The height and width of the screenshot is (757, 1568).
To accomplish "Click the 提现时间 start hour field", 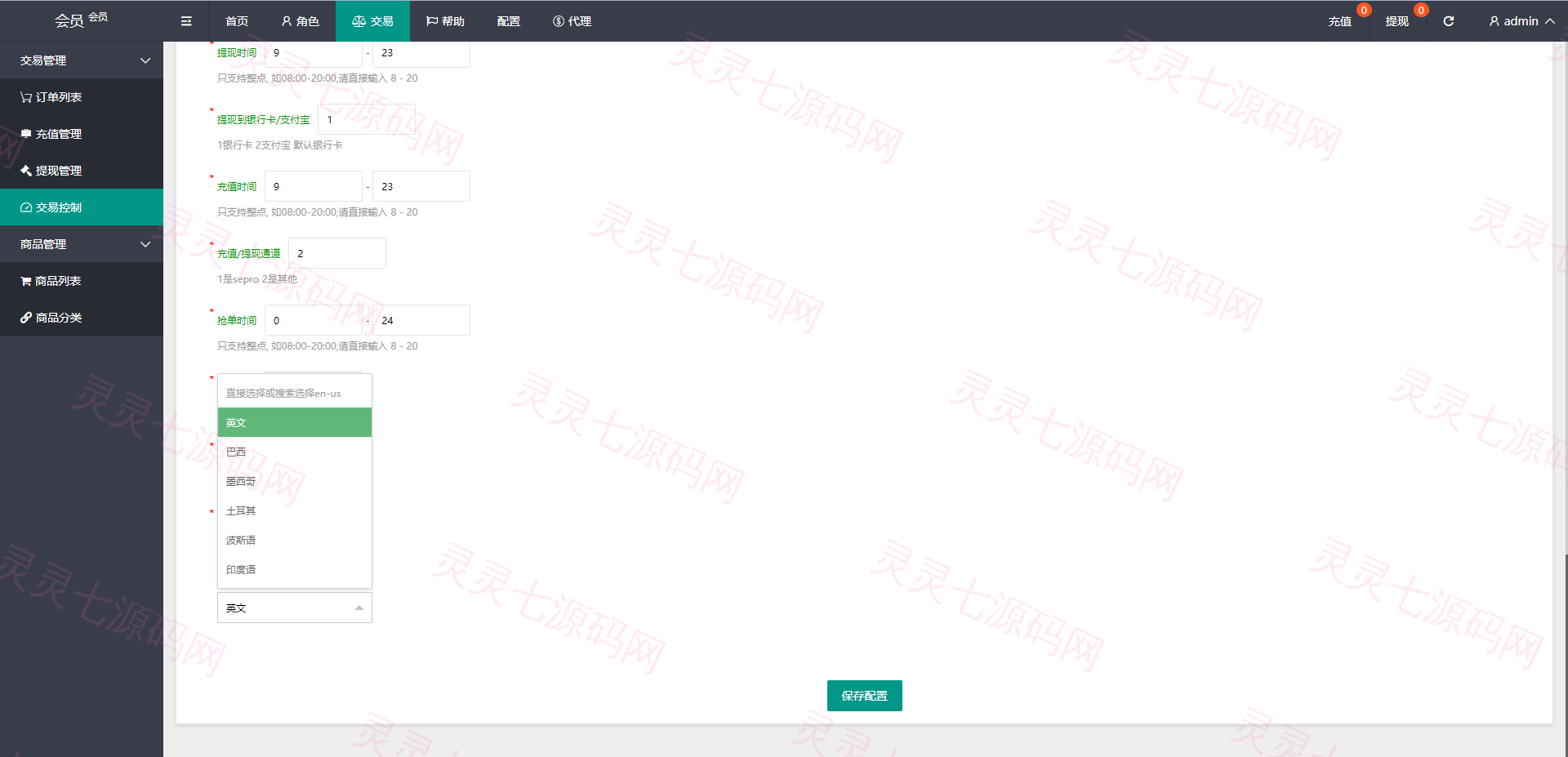I will [x=314, y=53].
